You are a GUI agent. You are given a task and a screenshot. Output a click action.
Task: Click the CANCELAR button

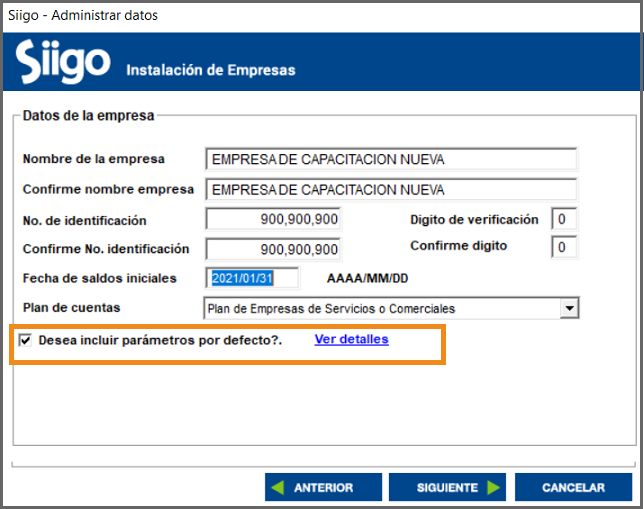573,487
